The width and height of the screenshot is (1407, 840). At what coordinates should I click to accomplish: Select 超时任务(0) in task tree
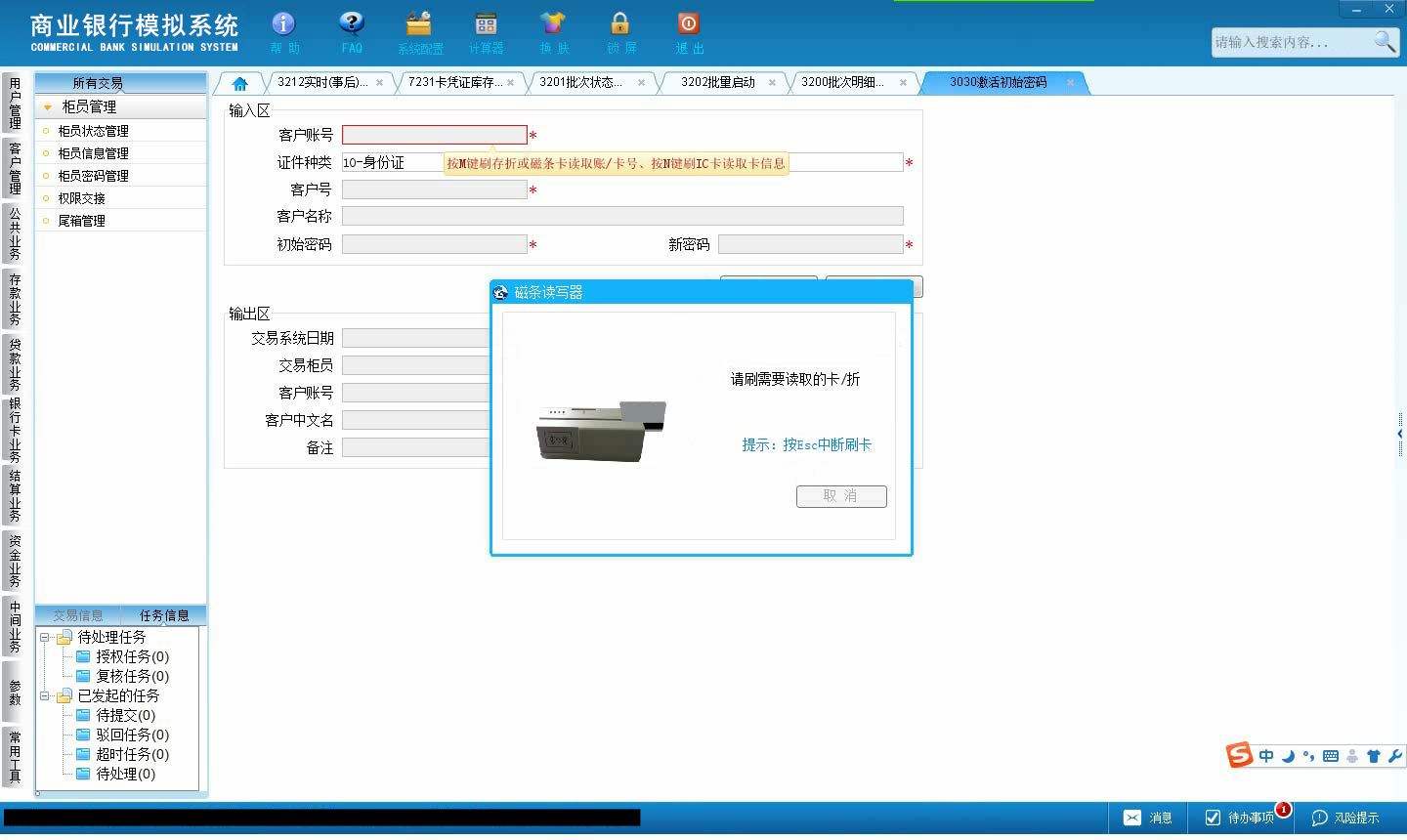point(132,754)
